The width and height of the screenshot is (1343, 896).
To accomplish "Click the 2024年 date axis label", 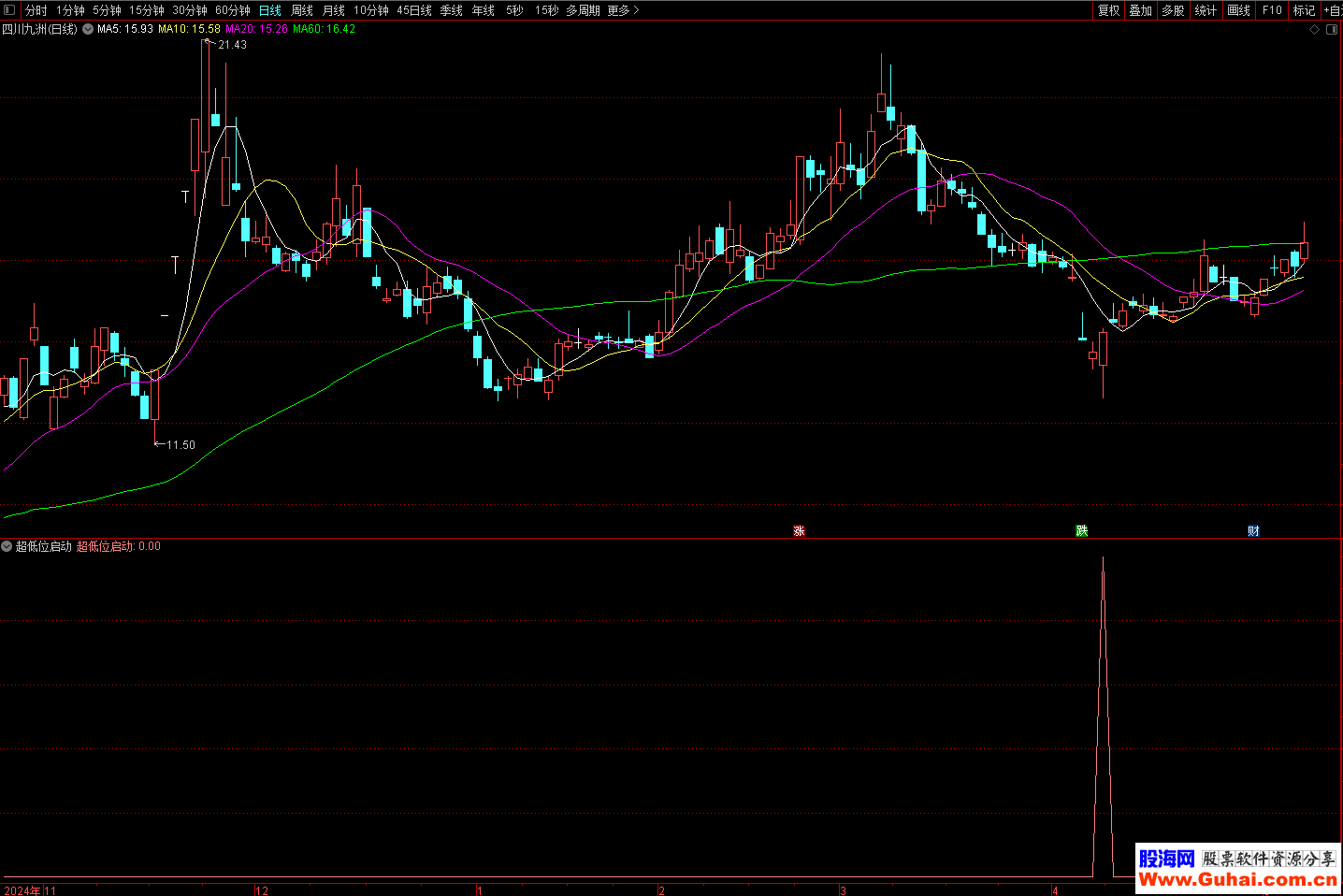I will 22,890.
